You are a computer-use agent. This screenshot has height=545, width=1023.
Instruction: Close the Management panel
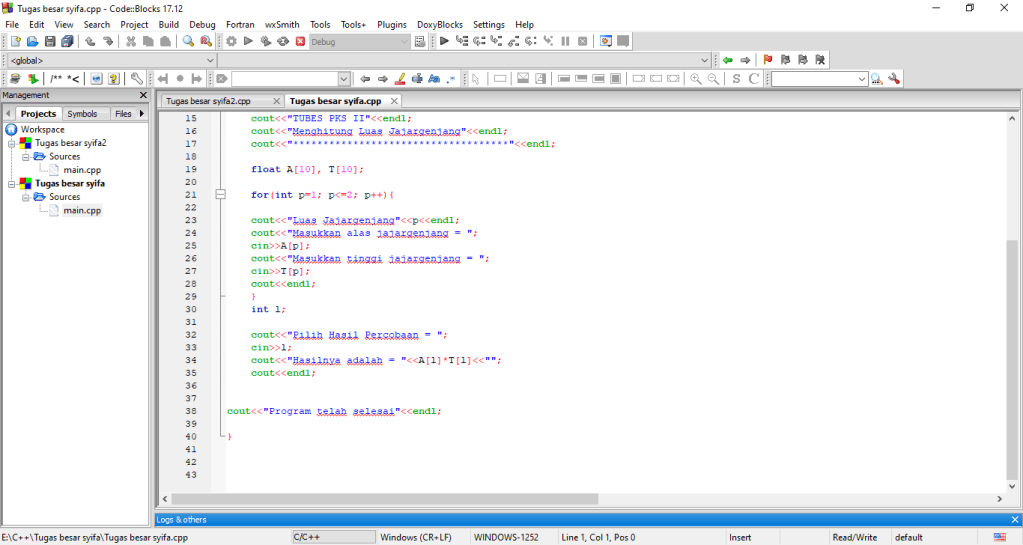click(x=143, y=96)
